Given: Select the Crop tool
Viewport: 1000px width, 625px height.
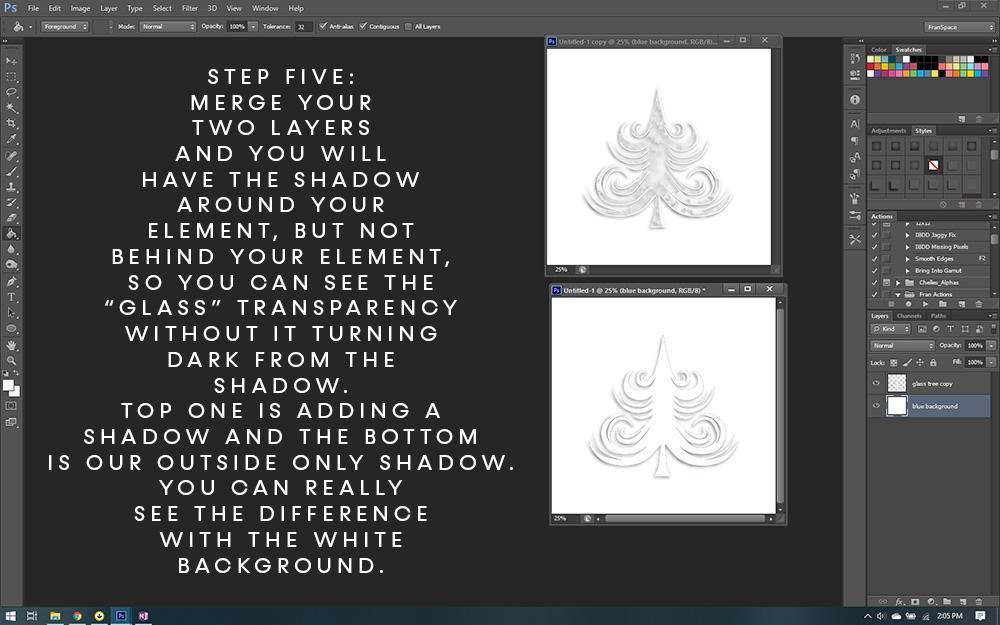Looking at the screenshot, I should 11,124.
